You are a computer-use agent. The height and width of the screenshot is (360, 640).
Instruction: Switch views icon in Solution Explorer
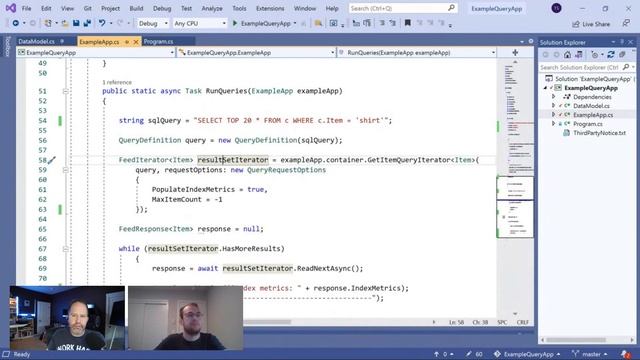[578, 55]
